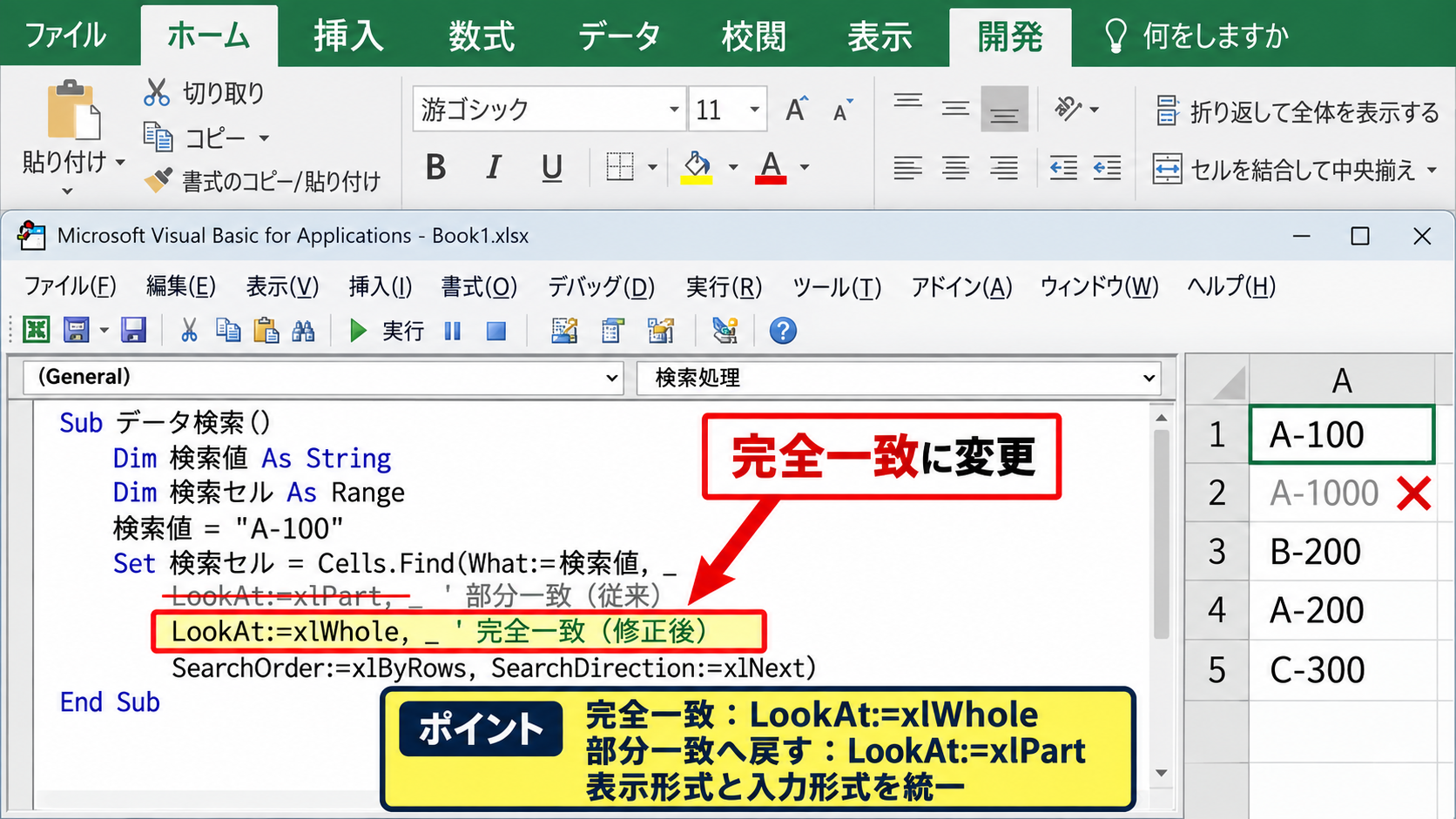Toggle Underline formatting
1456x819 pixels.
point(551,166)
